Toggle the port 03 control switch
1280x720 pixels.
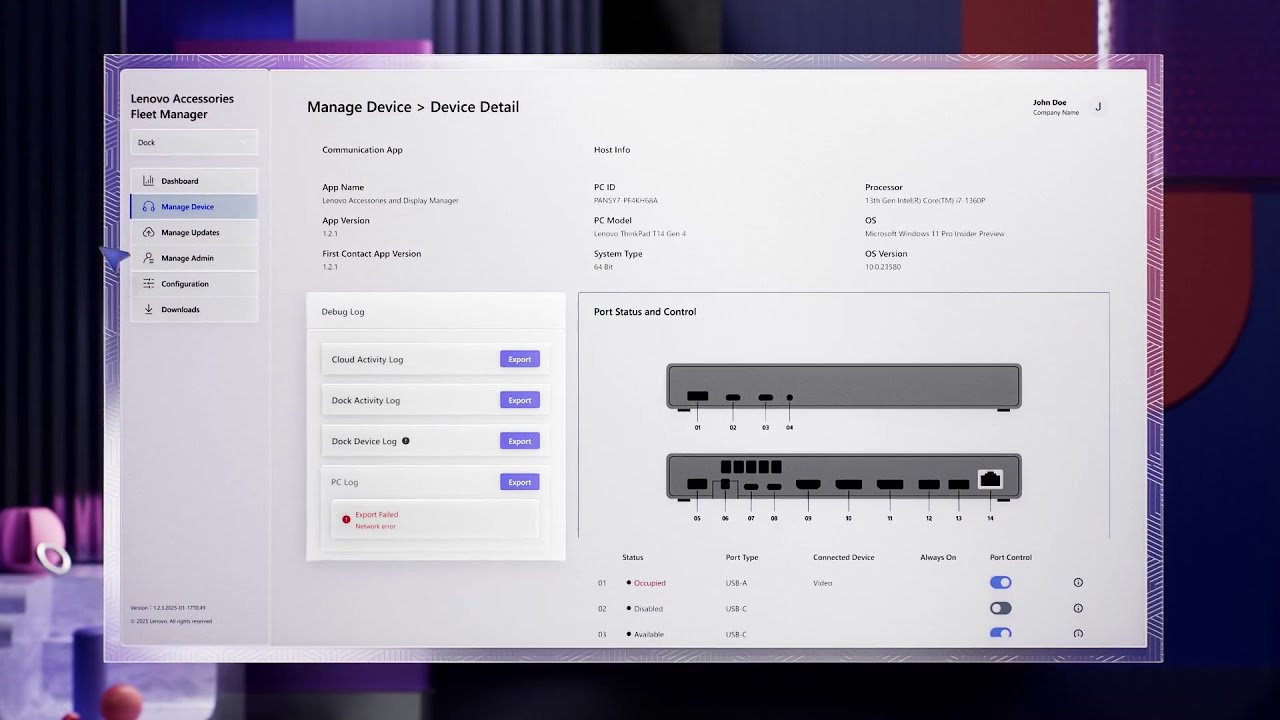[1000, 633]
